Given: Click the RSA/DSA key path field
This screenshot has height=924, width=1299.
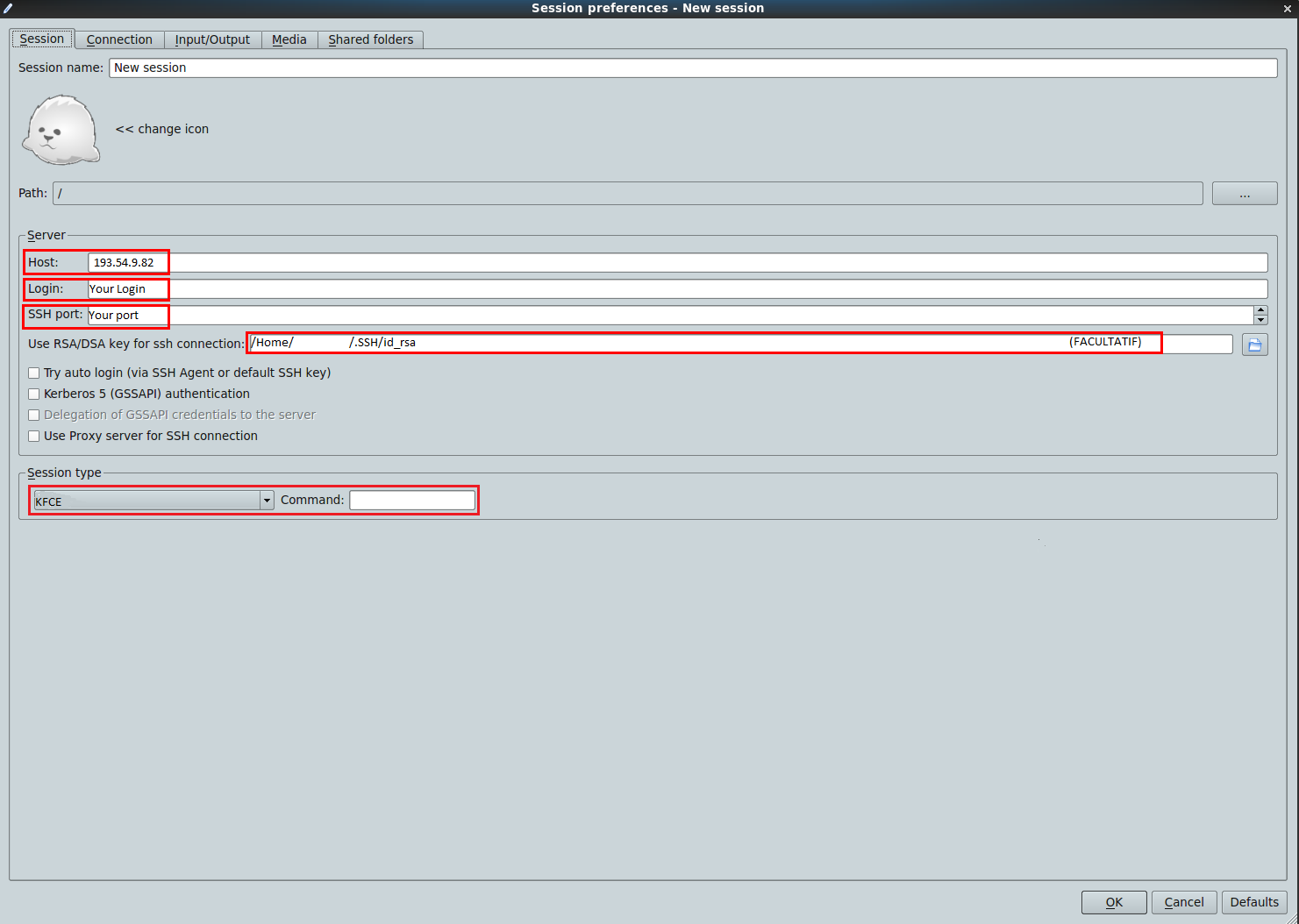Looking at the screenshot, I should [x=739, y=343].
